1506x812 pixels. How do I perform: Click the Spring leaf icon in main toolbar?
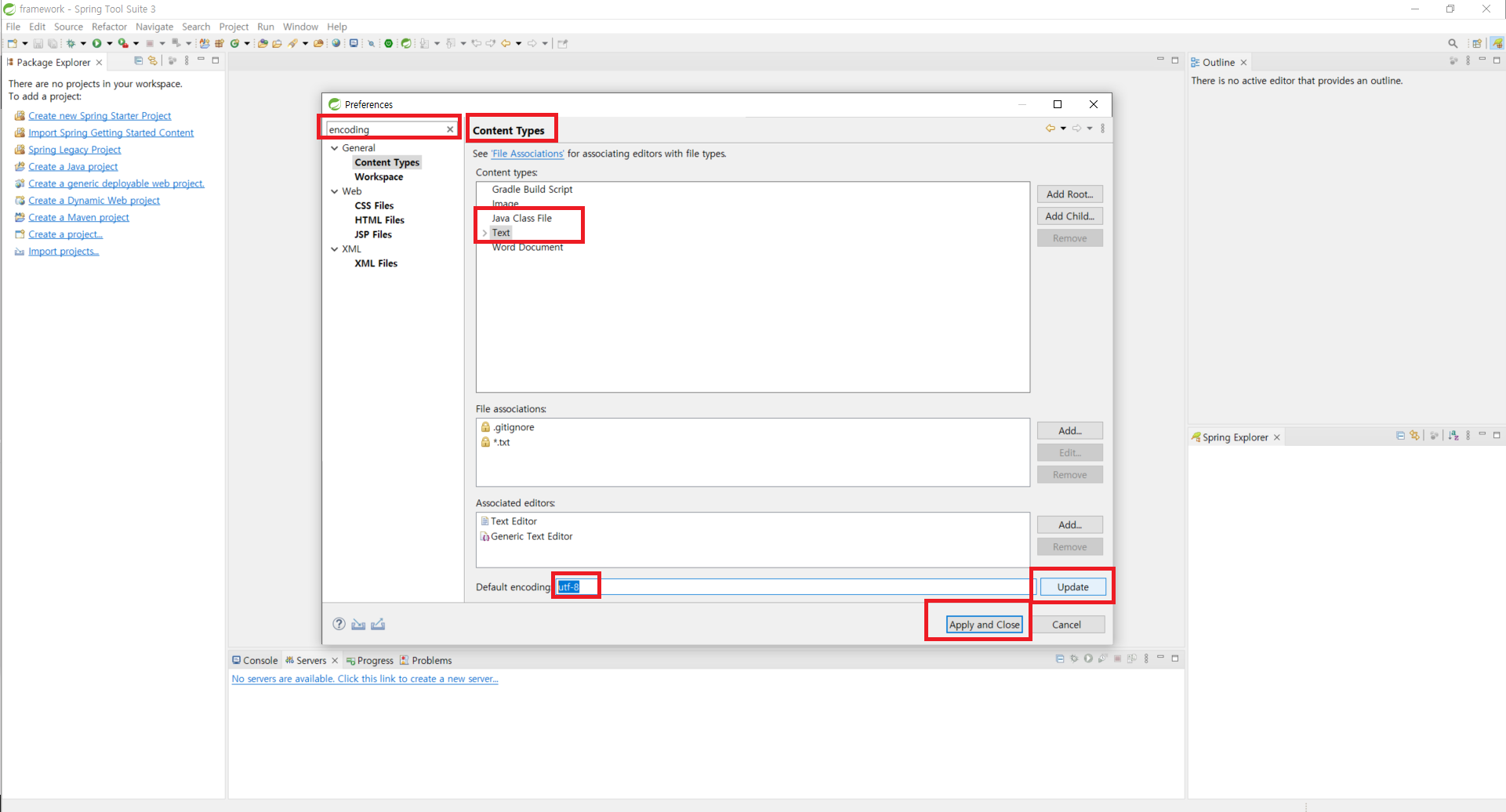click(x=406, y=44)
